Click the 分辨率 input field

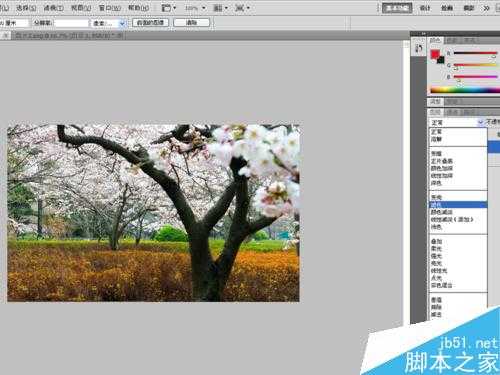tap(71, 23)
